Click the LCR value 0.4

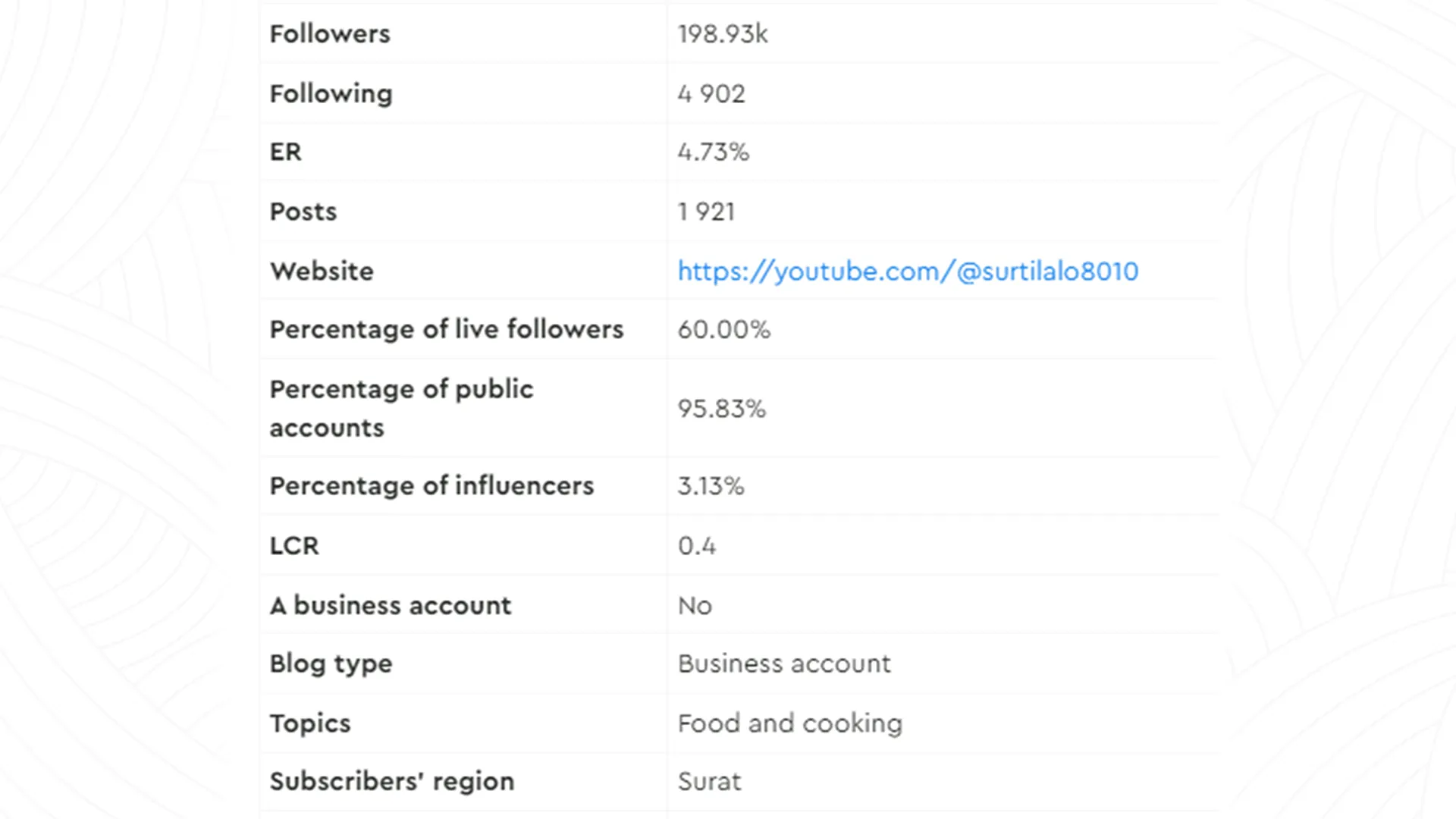coord(696,546)
